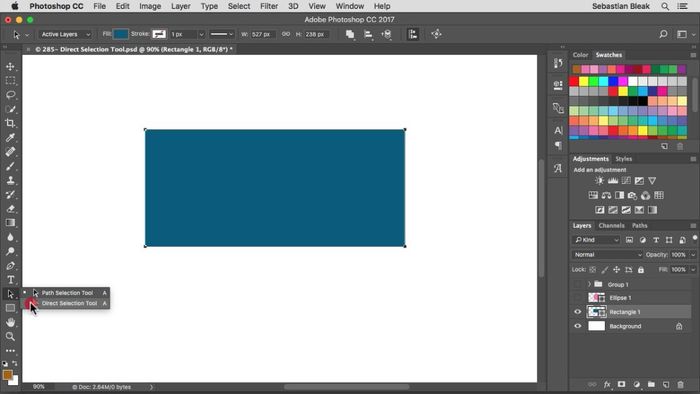Screen dimensions: 700x394
Task: Hide the Rectangle 1 layer
Action: [578, 312]
